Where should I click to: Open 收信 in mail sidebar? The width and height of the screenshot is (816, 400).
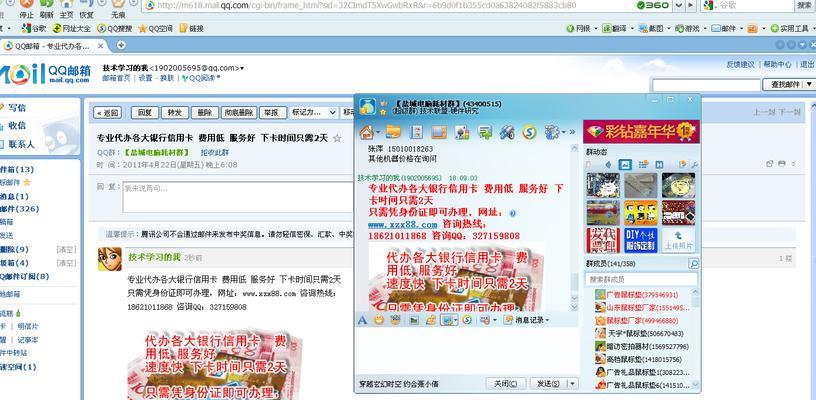17,126
